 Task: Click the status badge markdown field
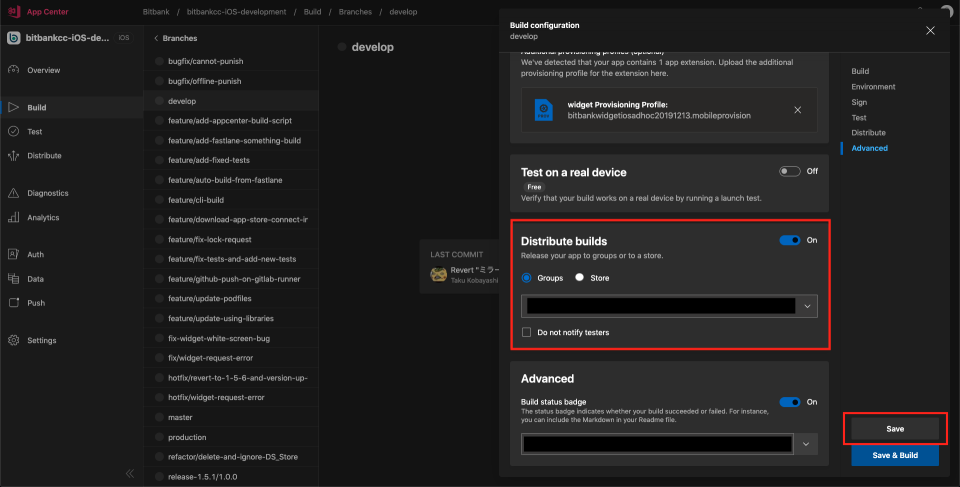click(x=658, y=444)
